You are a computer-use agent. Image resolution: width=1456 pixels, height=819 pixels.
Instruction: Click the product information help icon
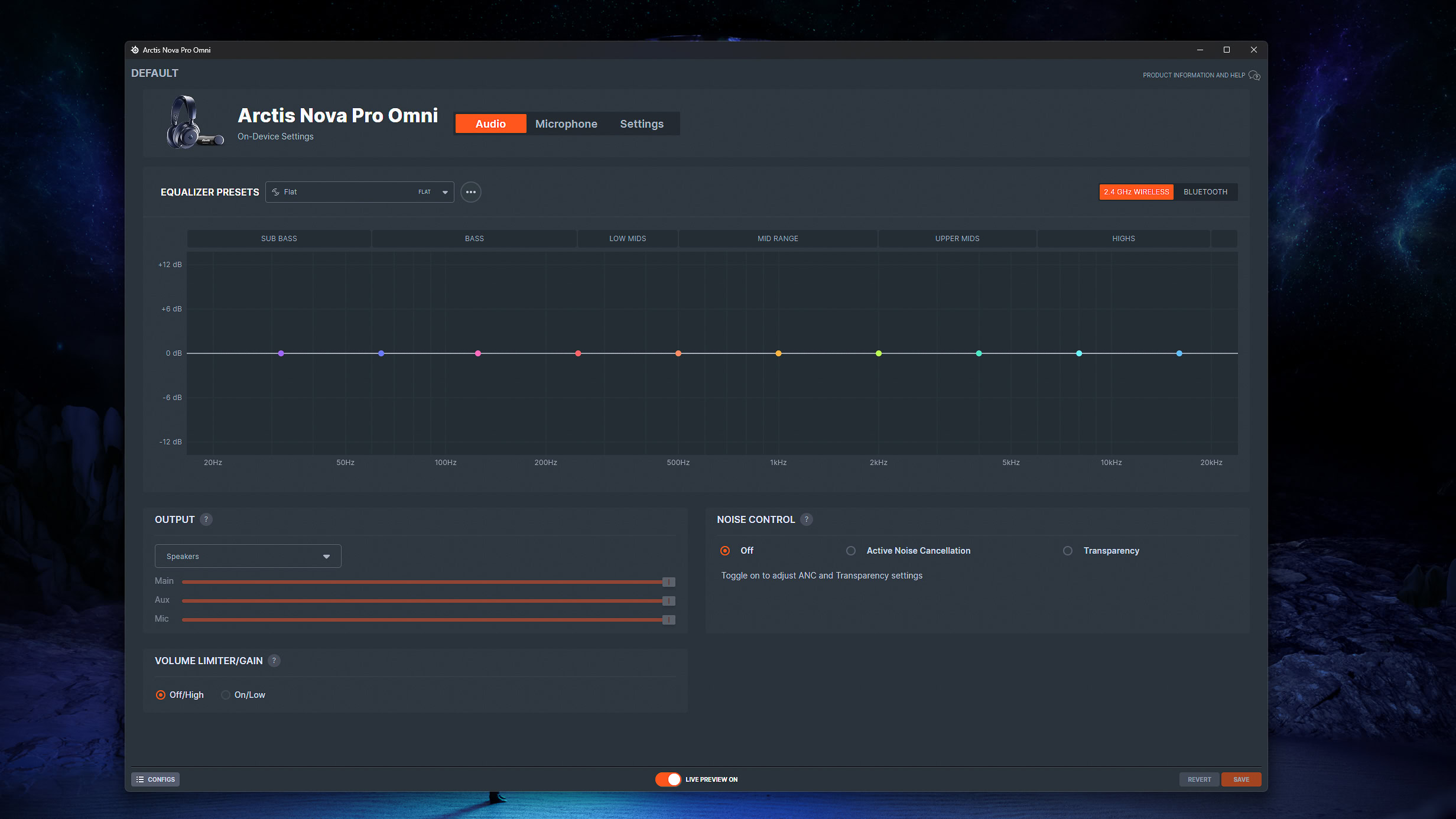tap(1254, 76)
